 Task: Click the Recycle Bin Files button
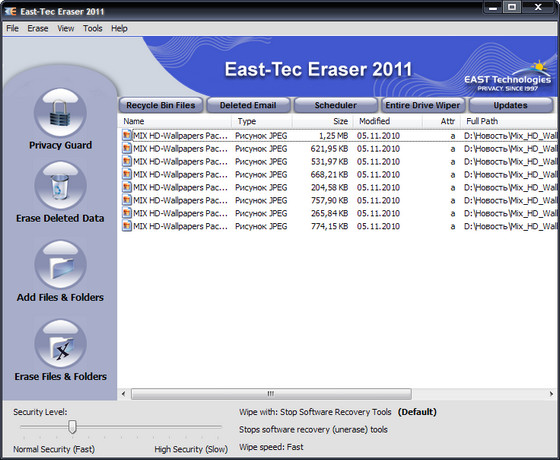click(x=161, y=105)
